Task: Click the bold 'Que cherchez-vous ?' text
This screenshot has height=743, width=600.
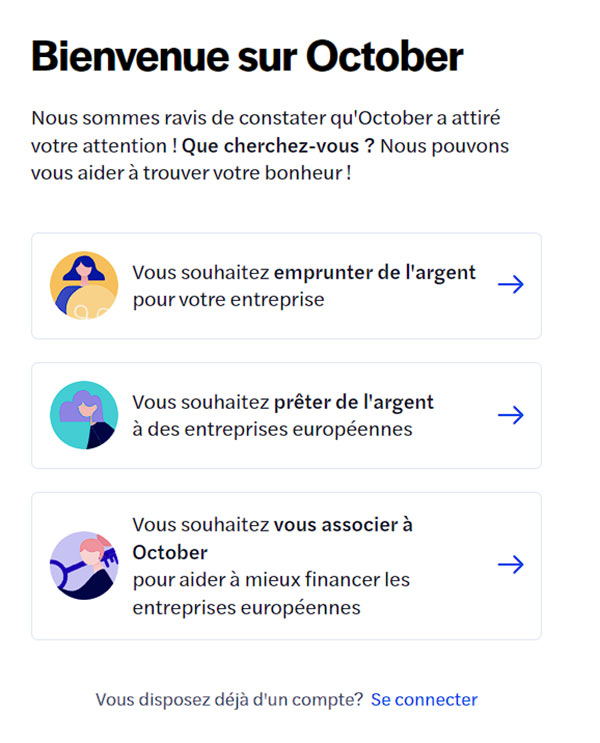Action: (x=278, y=146)
